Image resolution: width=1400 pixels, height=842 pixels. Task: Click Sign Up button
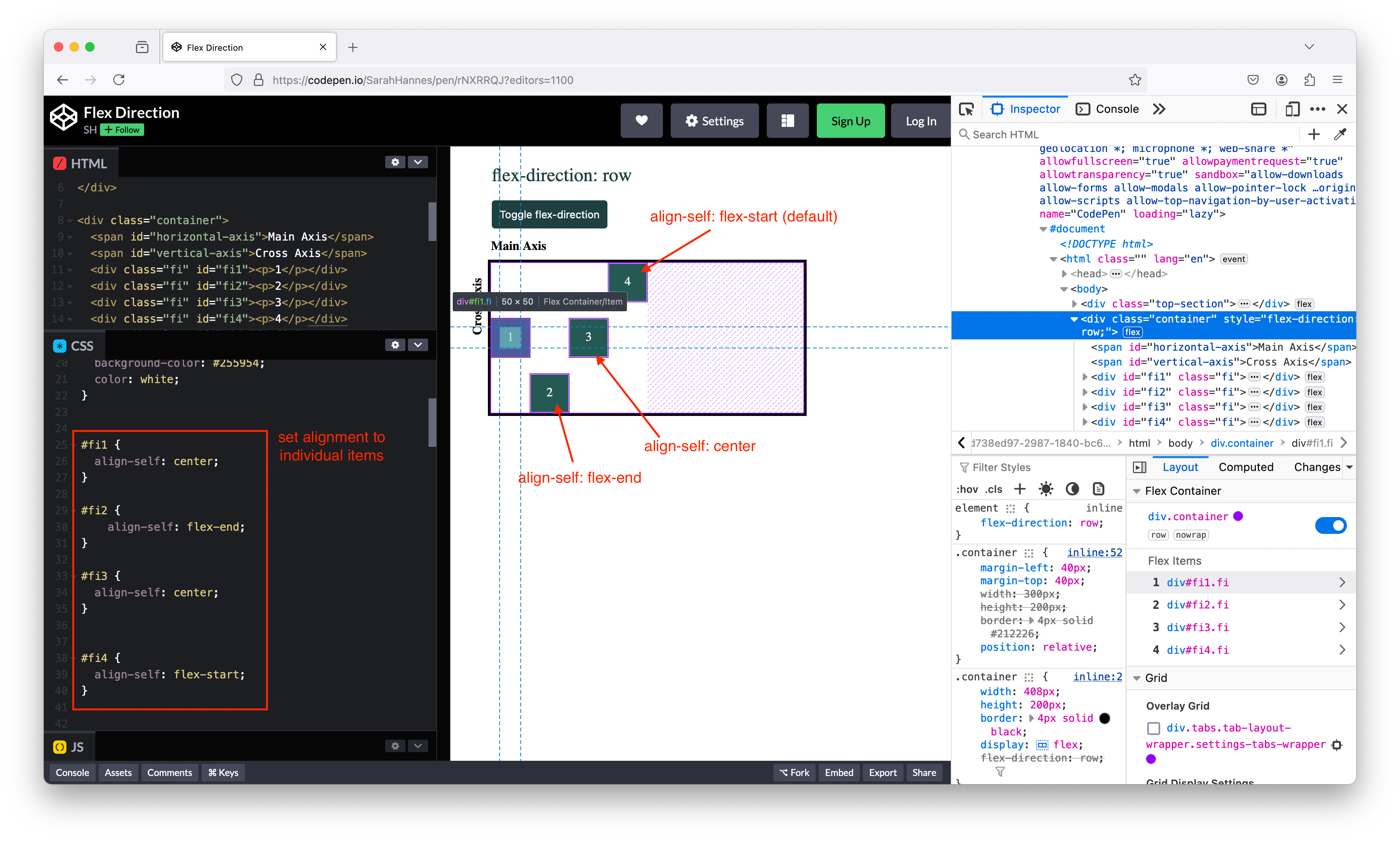[x=850, y=121]
